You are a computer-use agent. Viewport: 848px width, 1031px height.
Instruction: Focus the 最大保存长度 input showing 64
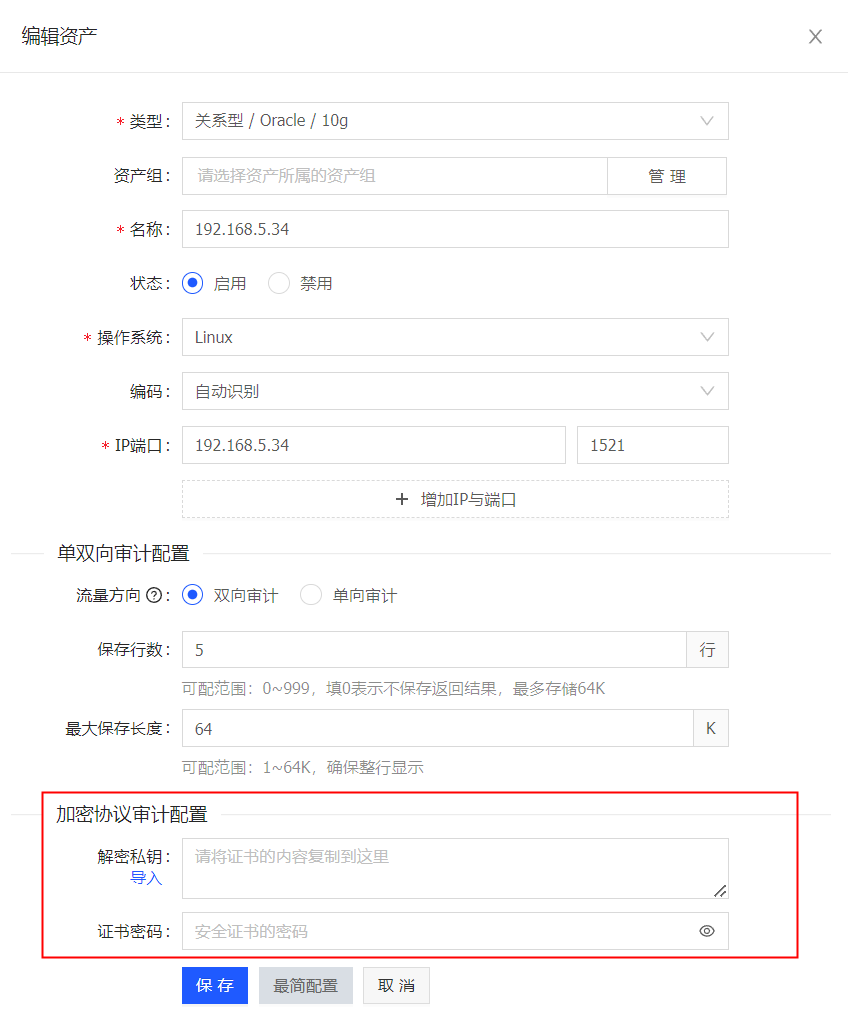438,728
